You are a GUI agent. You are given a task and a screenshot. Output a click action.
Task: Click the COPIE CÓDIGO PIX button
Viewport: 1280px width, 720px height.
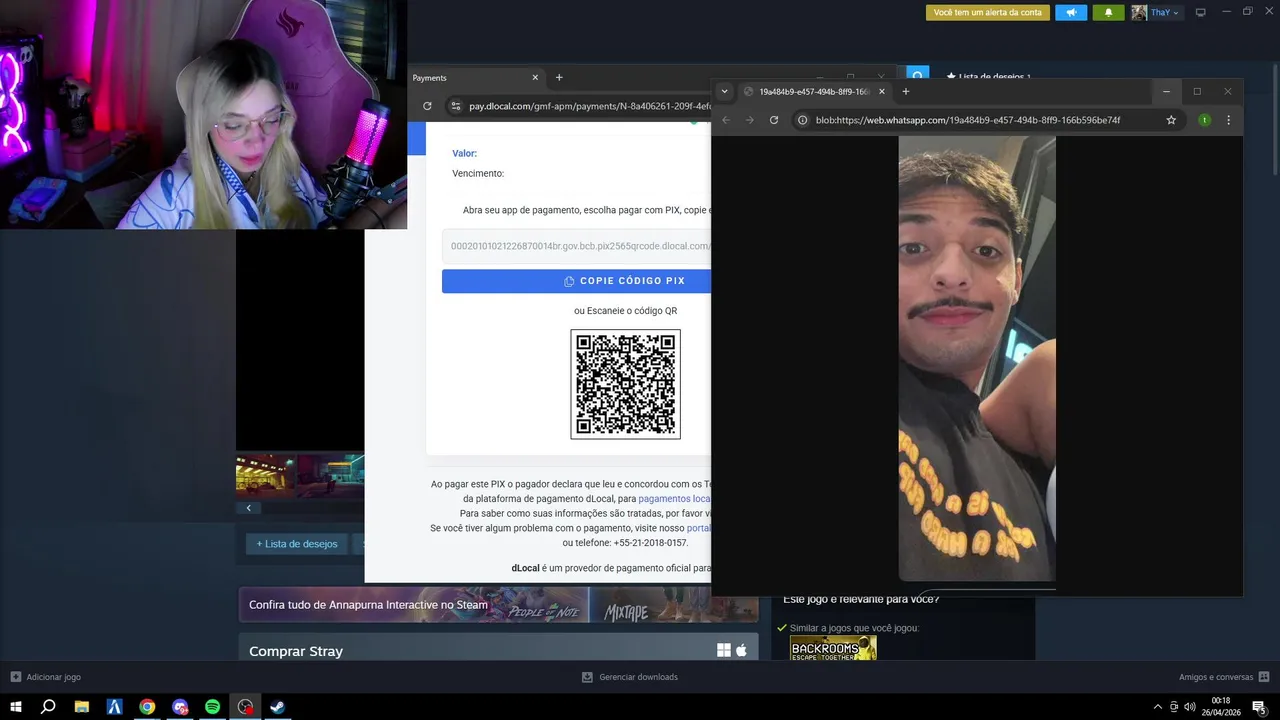point(577,281)
